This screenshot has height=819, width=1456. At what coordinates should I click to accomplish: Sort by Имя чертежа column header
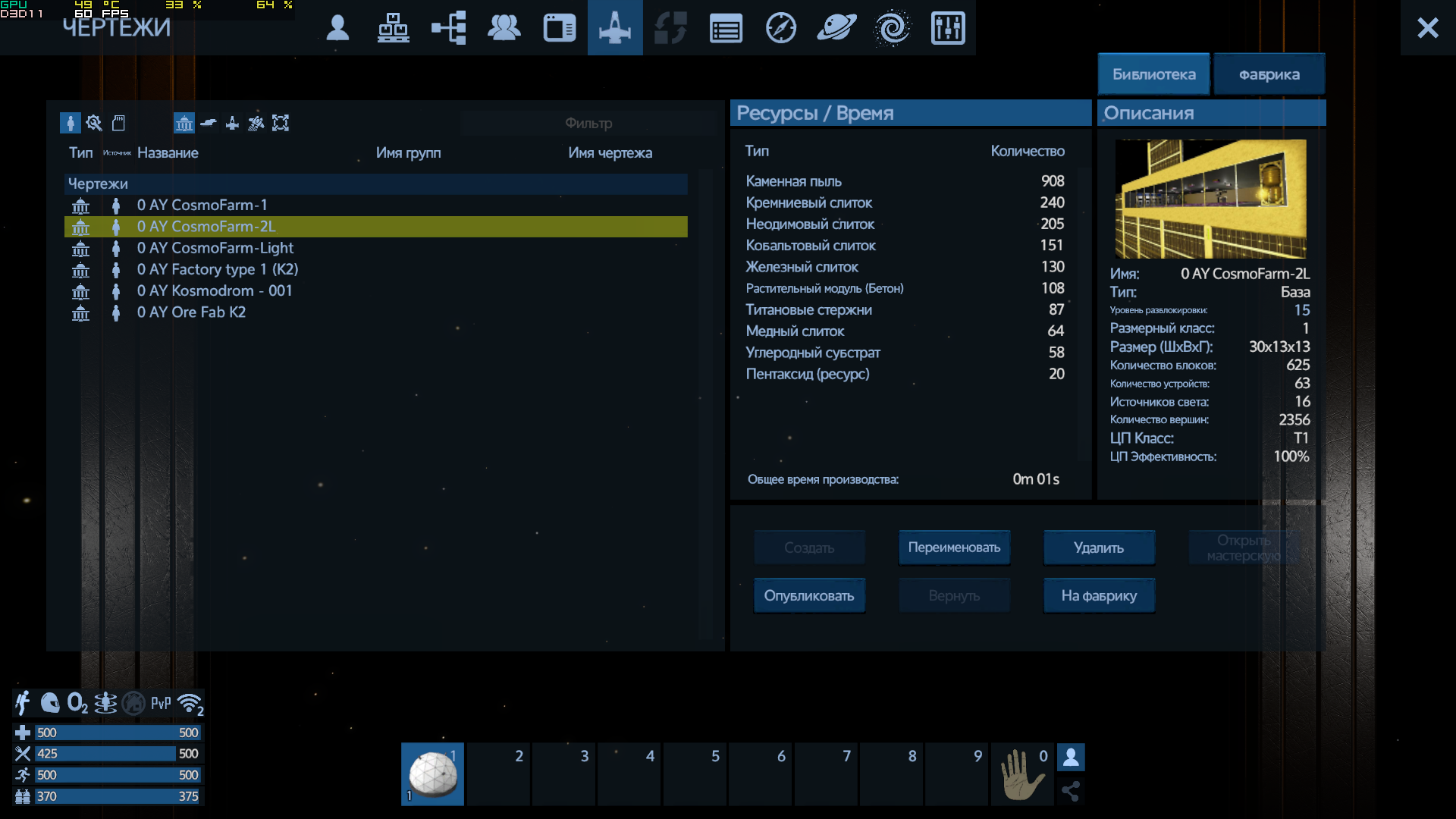pos(610,152)
